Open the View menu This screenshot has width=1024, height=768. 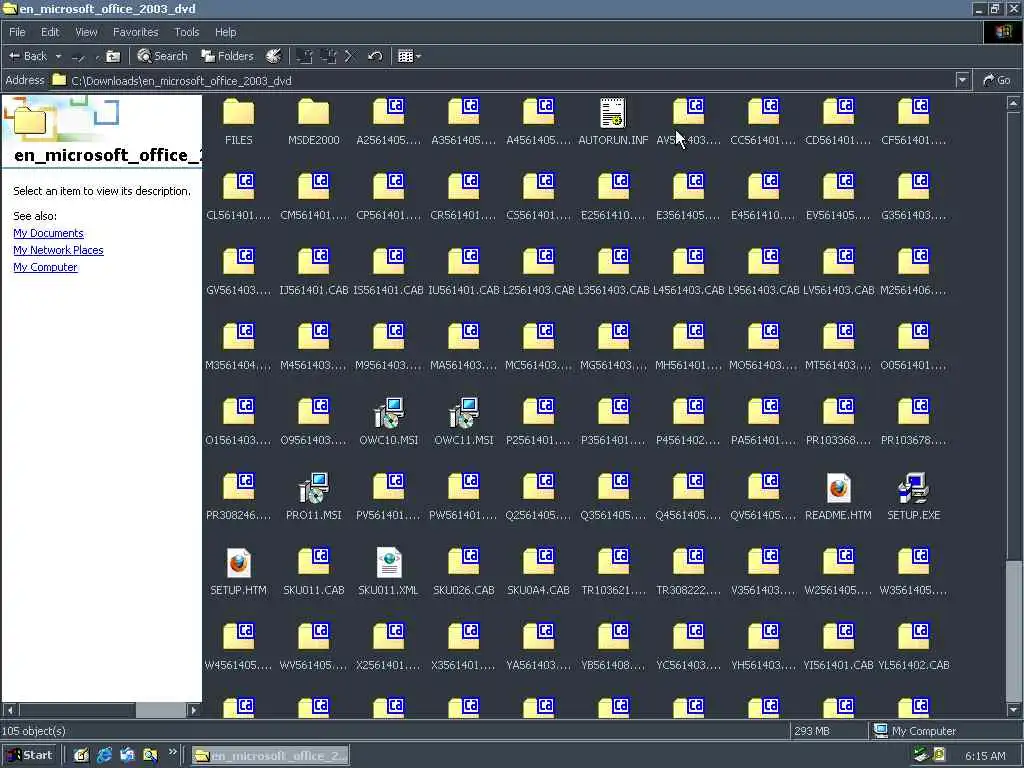tap(86, 32)
